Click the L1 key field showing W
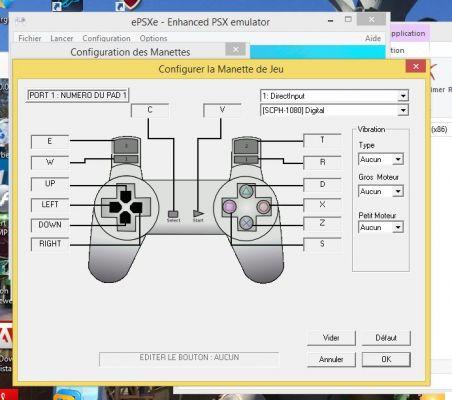 [x=50, y=162]
